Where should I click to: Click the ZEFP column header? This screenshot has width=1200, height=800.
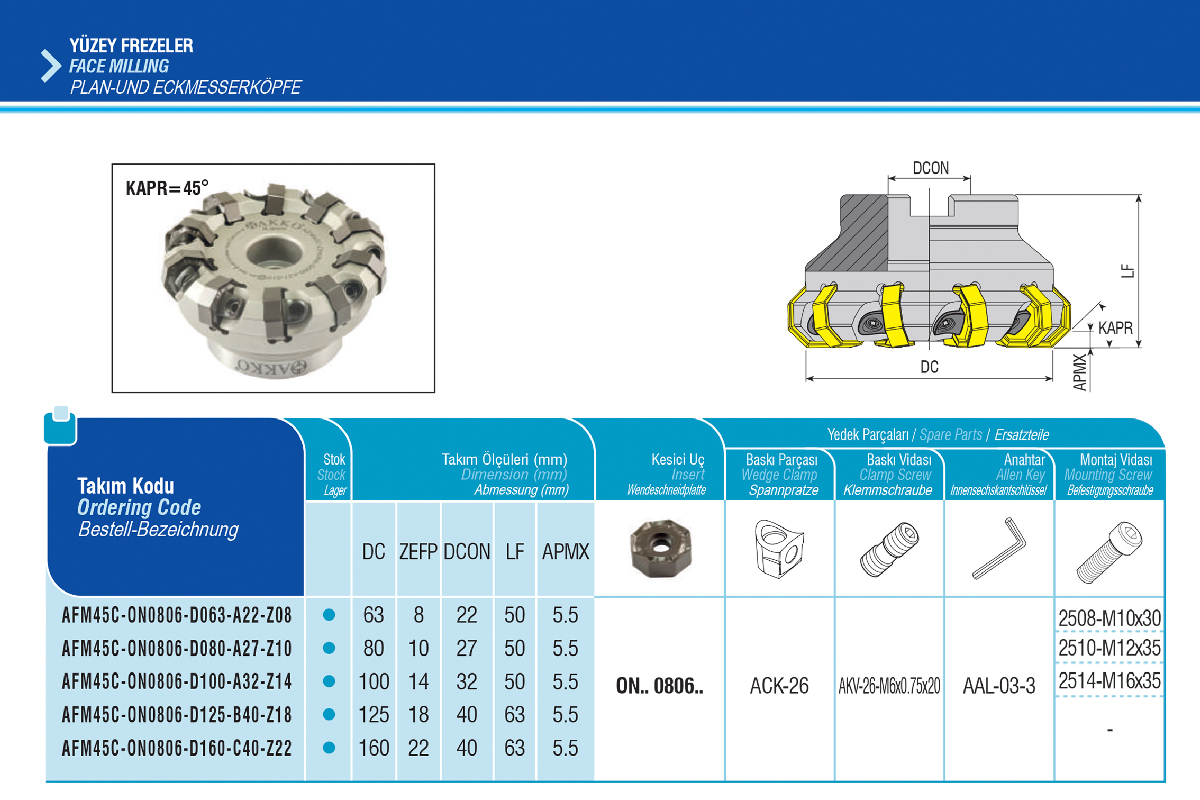click(x=419, y=552)
